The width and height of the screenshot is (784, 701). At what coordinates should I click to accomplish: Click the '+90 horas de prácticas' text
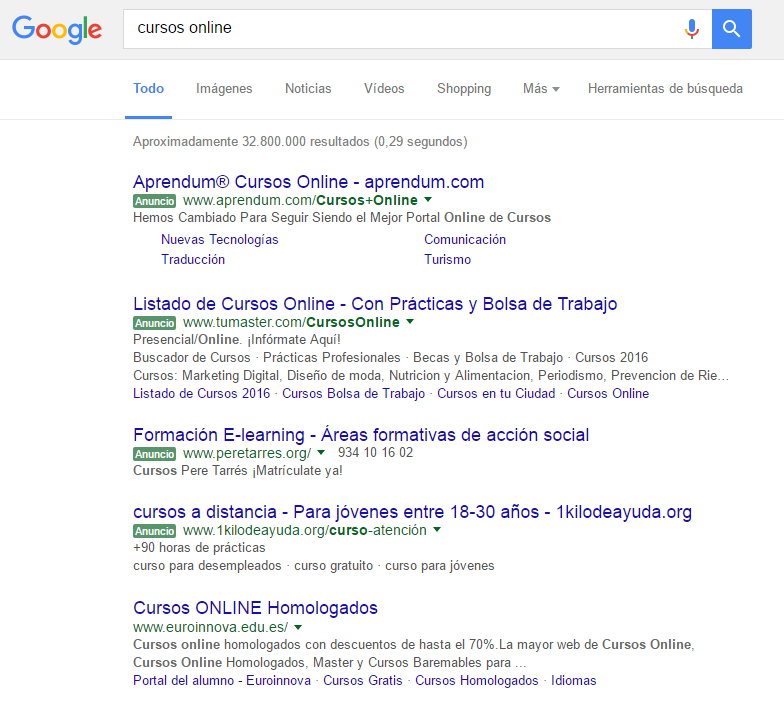click(199, 548)
